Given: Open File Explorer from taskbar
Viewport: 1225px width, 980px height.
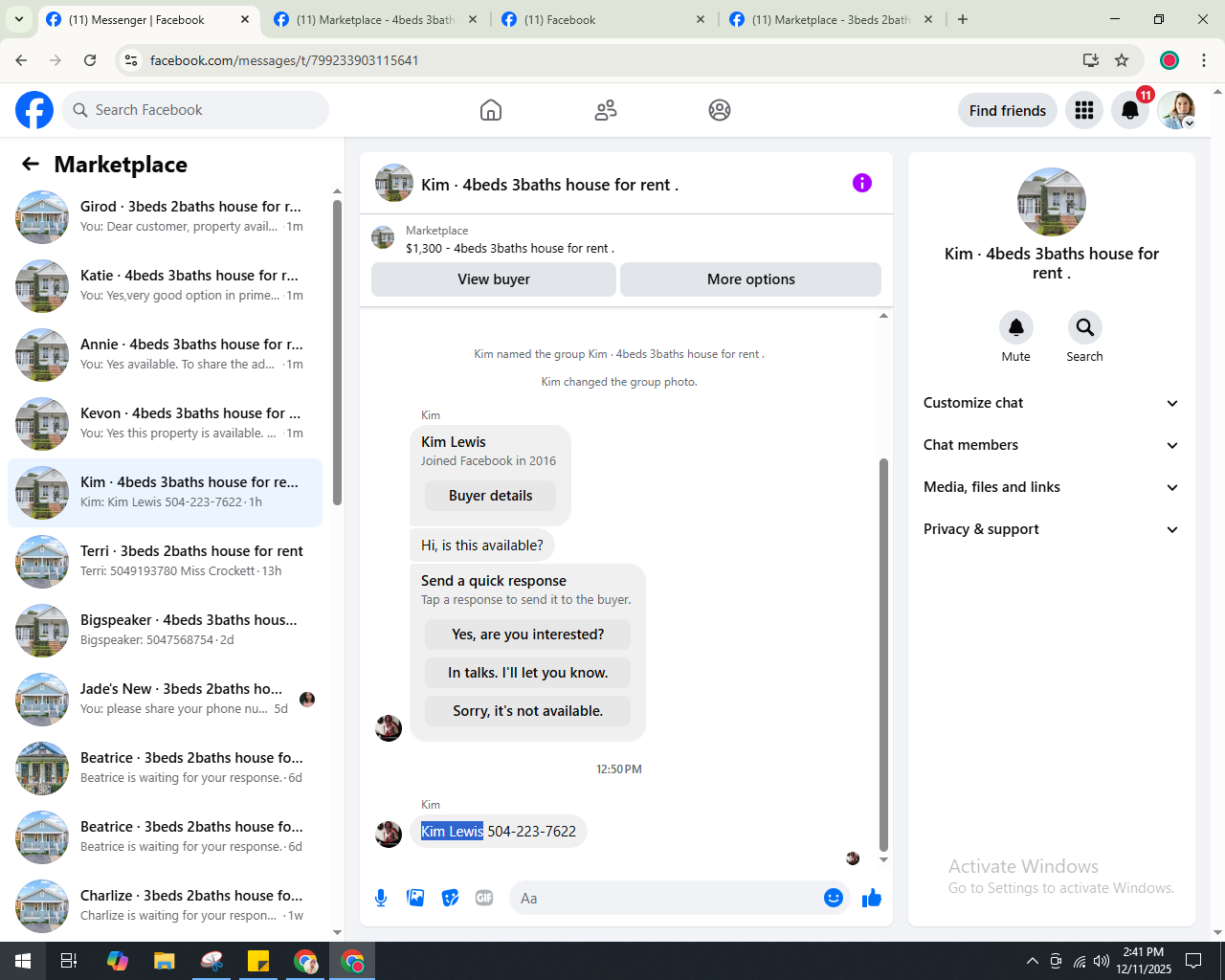Looking at the screenshot, I should click(x=165, y=961).
